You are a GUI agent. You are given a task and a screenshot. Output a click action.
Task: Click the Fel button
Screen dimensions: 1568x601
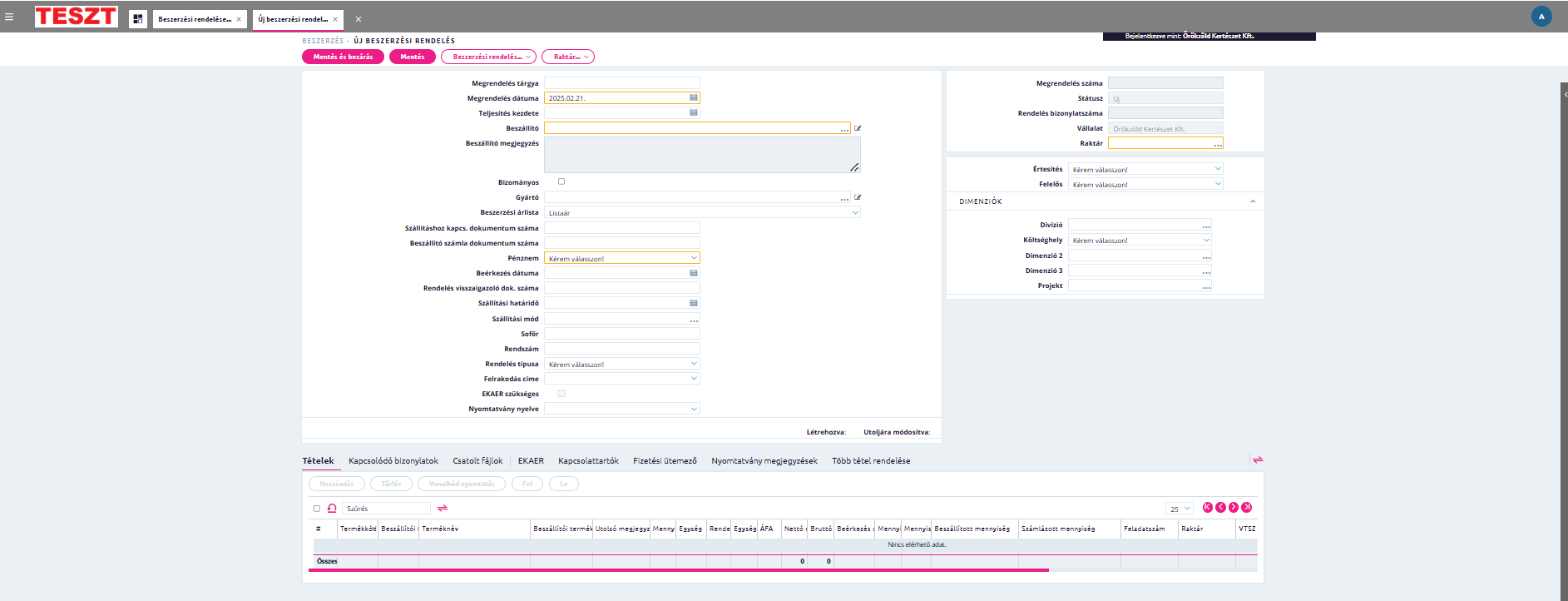pyautogui.click(x=527, y=484)
